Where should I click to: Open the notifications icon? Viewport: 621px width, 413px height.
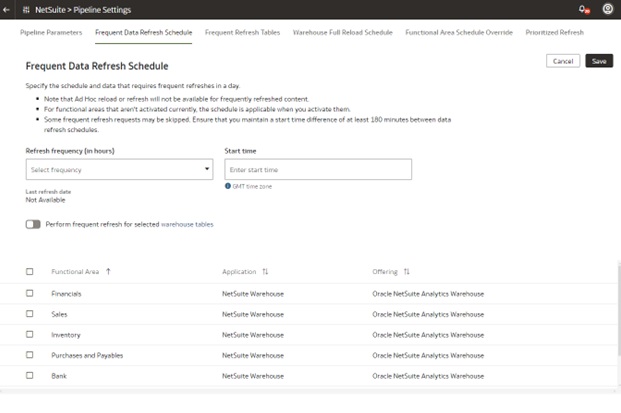583,9
